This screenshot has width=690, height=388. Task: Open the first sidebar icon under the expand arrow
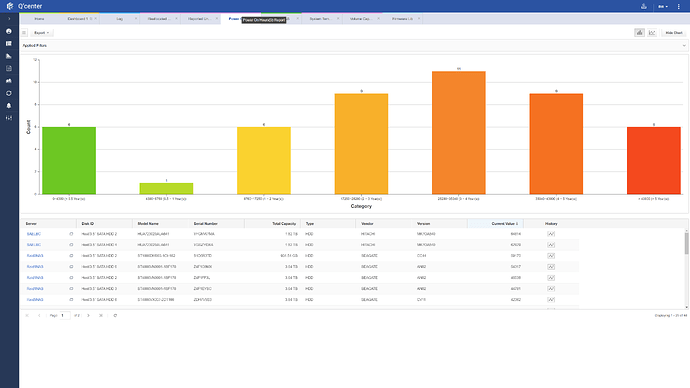pos(9,31)
